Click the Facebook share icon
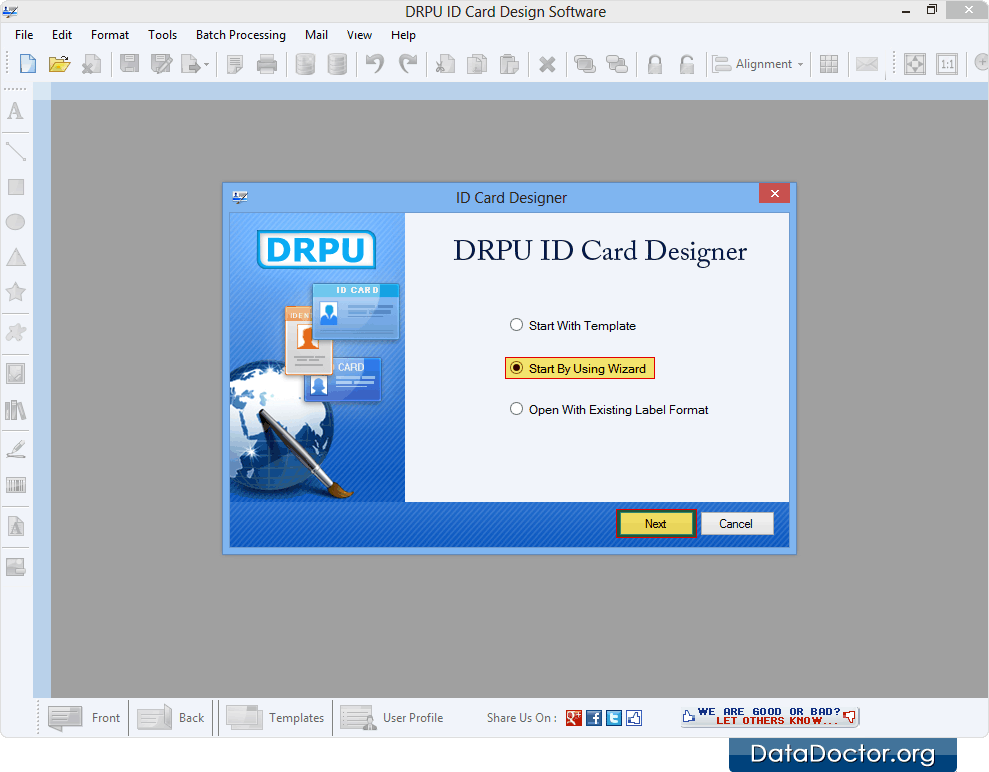Viewport: 989px width, 772px height. click(x=594, y=718)
